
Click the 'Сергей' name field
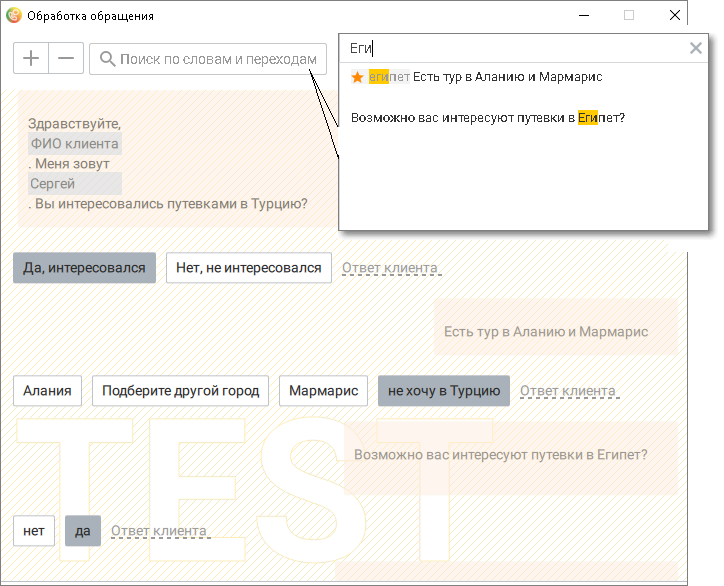[x=75, y=184]
